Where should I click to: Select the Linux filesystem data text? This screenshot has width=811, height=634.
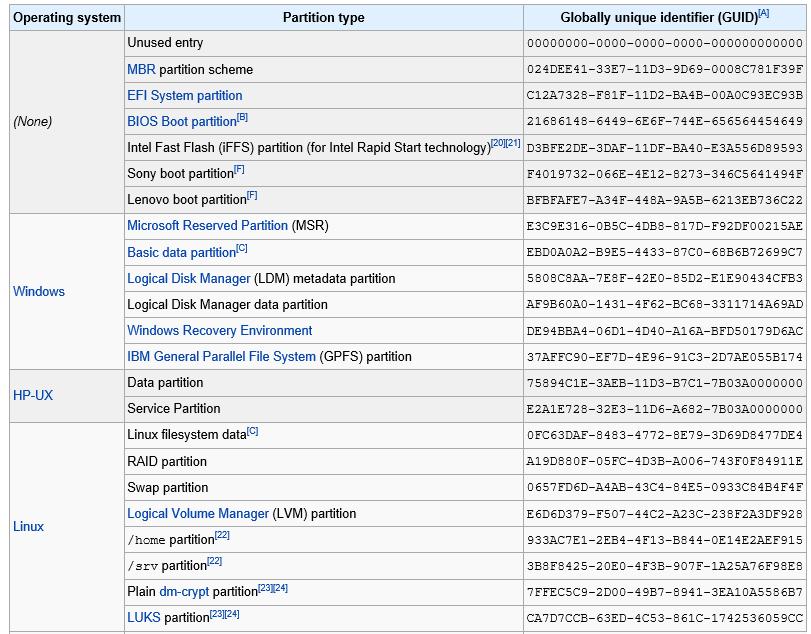point(187,435)
